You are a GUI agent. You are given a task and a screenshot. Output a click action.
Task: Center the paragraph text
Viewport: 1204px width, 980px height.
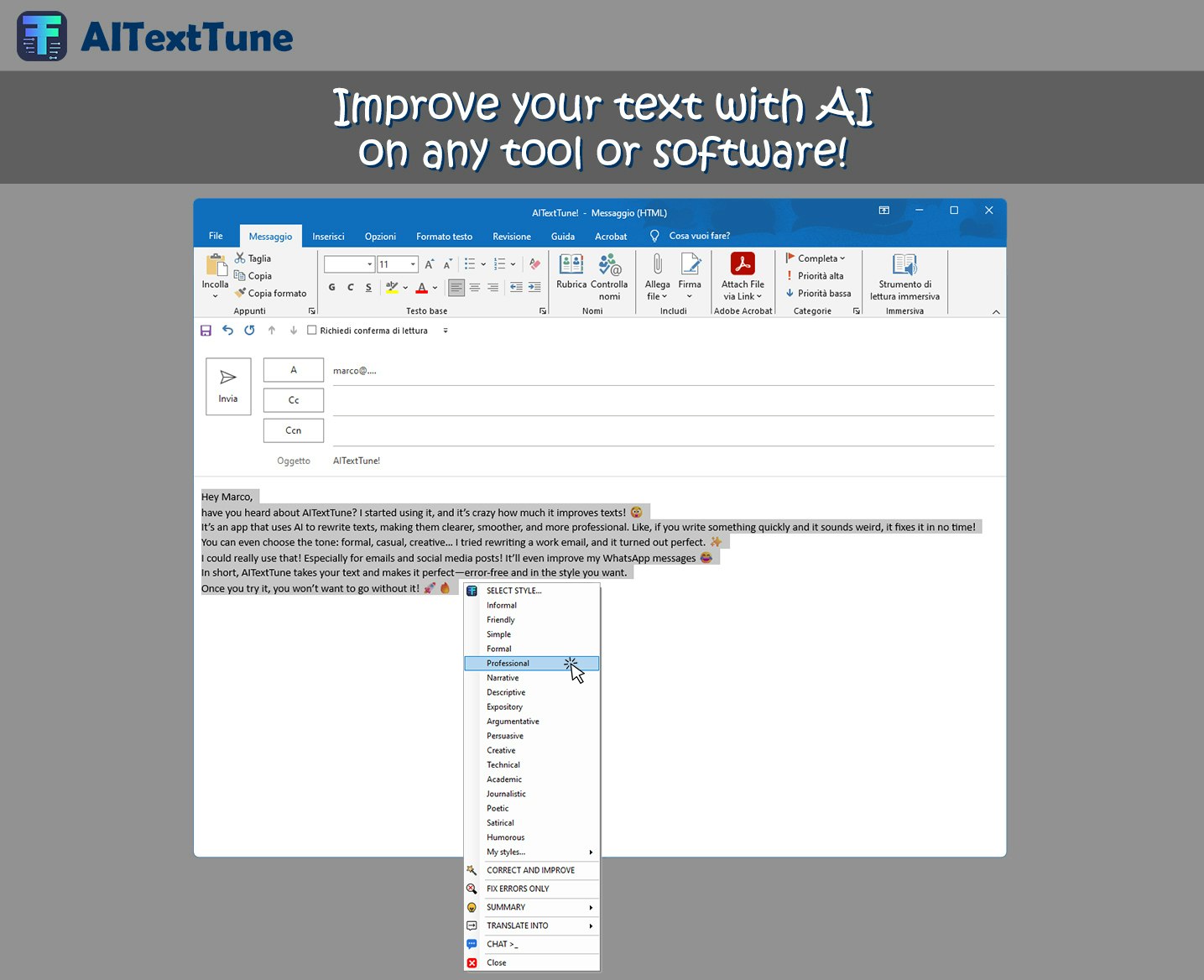(x=475, y=288)
